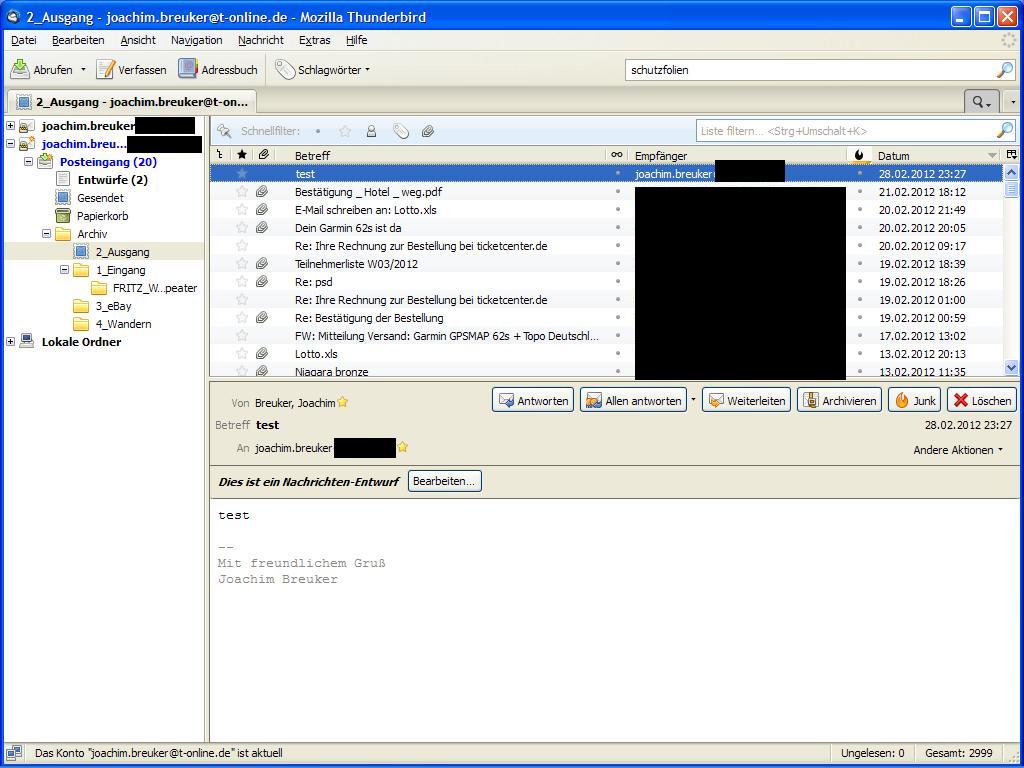The height and width of the screenshot is (768, 1024).
Task: Open the Abrufen dropdown arrow
Action: [83, 70]
